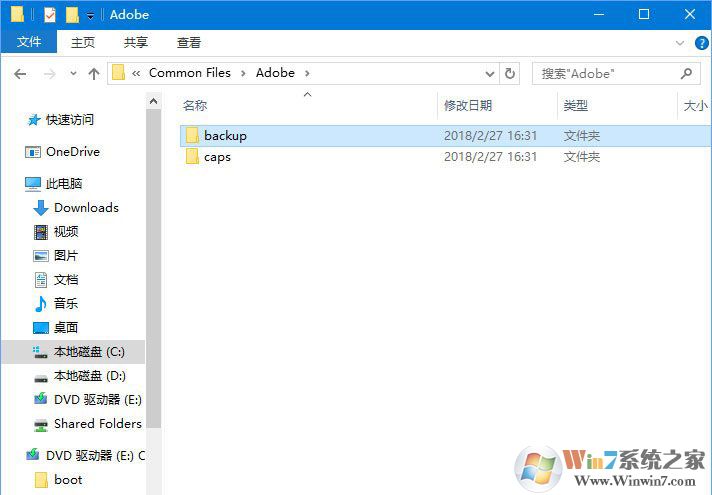Click the 桌面 desktop icon
Screen dimensions: 712x495
(41, 327)
